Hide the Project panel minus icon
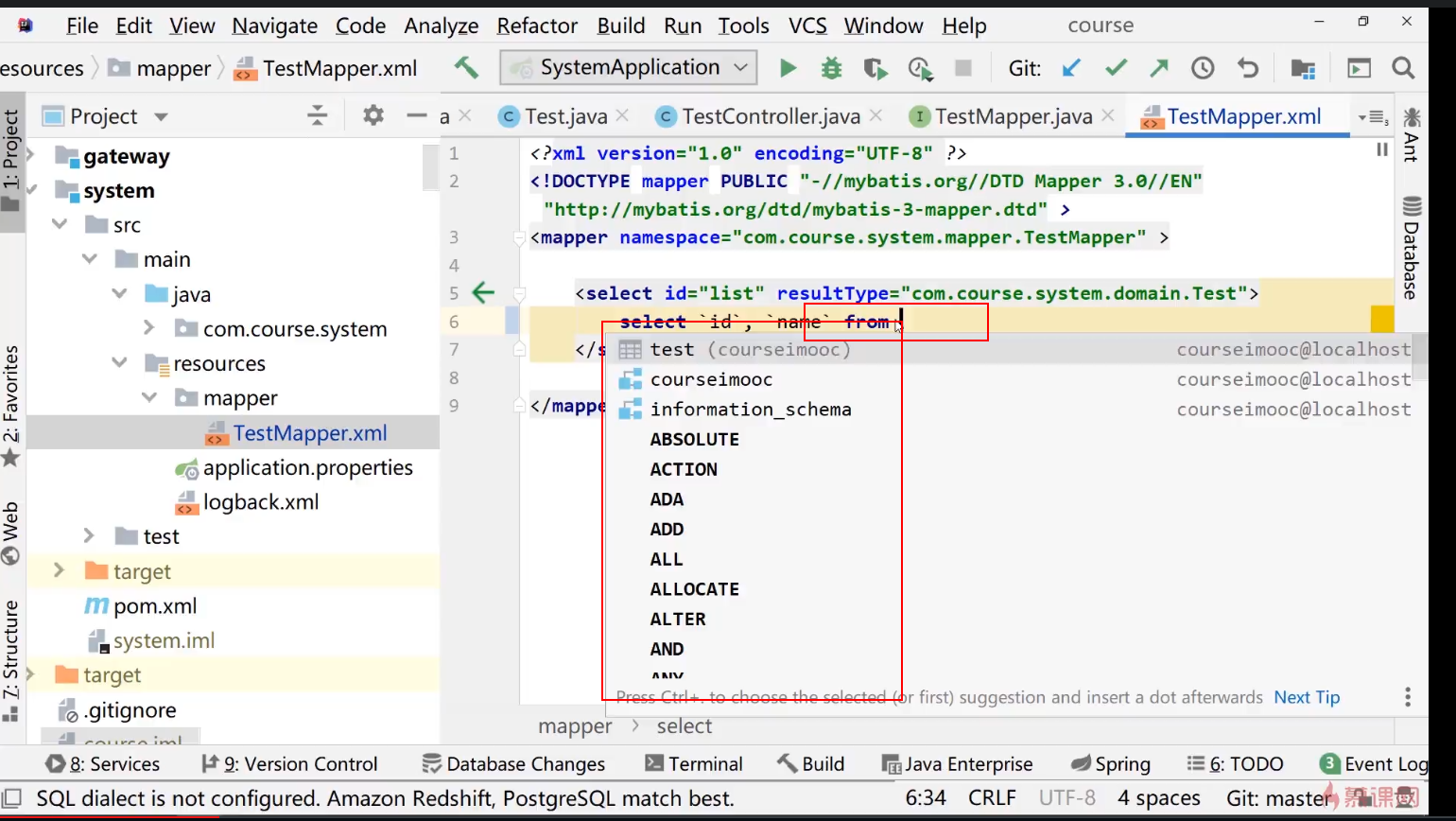 [x=417, y=115]
